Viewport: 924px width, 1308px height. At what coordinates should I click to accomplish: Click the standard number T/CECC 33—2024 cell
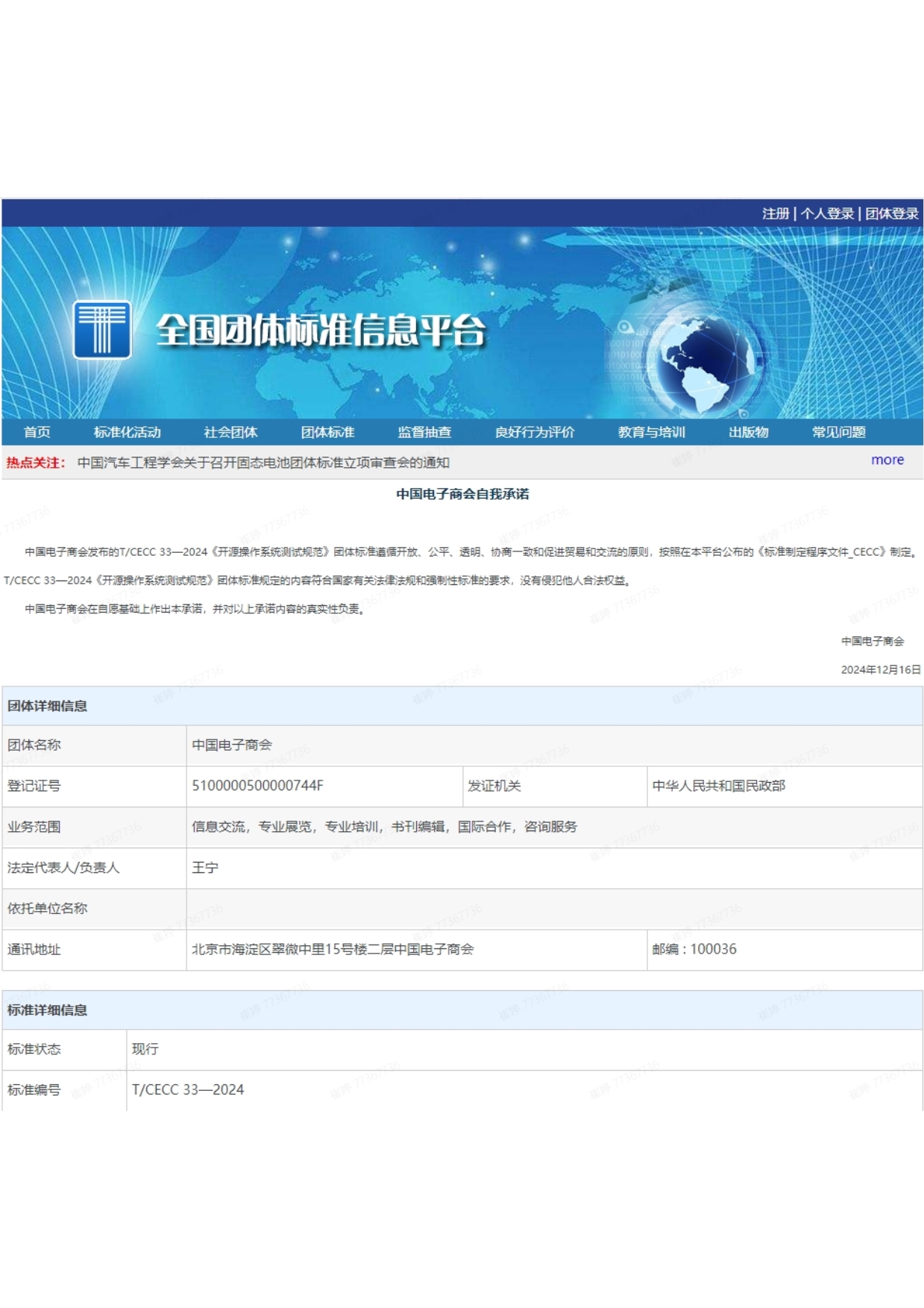[188, 1089]
